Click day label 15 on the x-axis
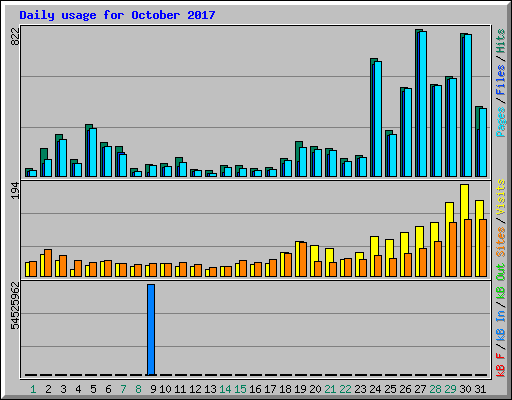The height and width of the screenshot is (400, 512). click(240, 389)
